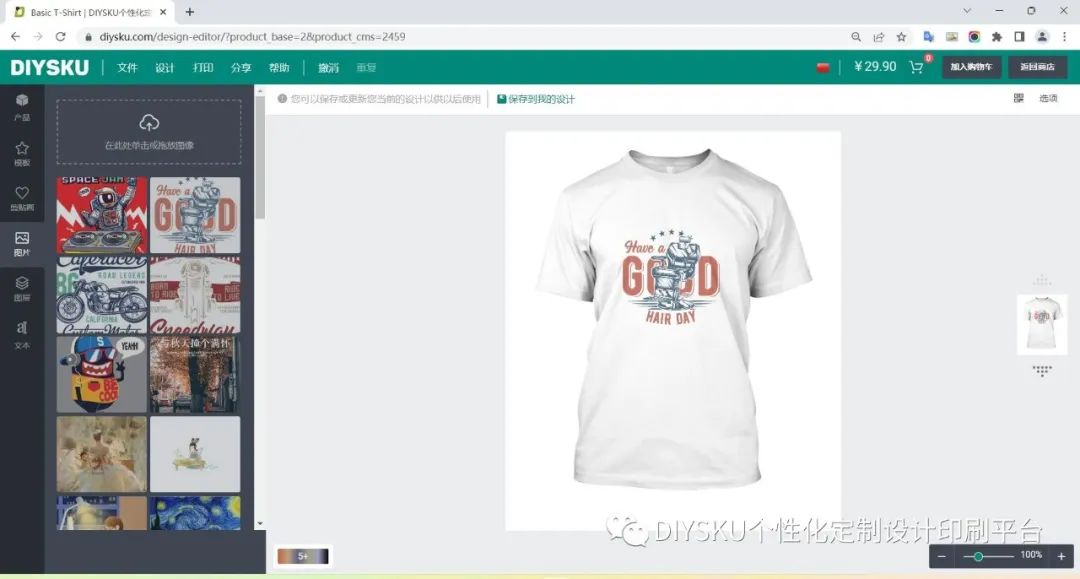1080x579 pixels.
Task: Click the dotted down arrow below thumbnail
Action: 1042,371
